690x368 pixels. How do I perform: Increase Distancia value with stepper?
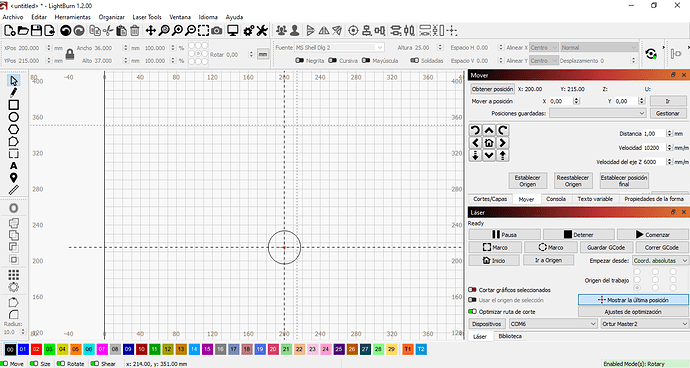[669, 132]
